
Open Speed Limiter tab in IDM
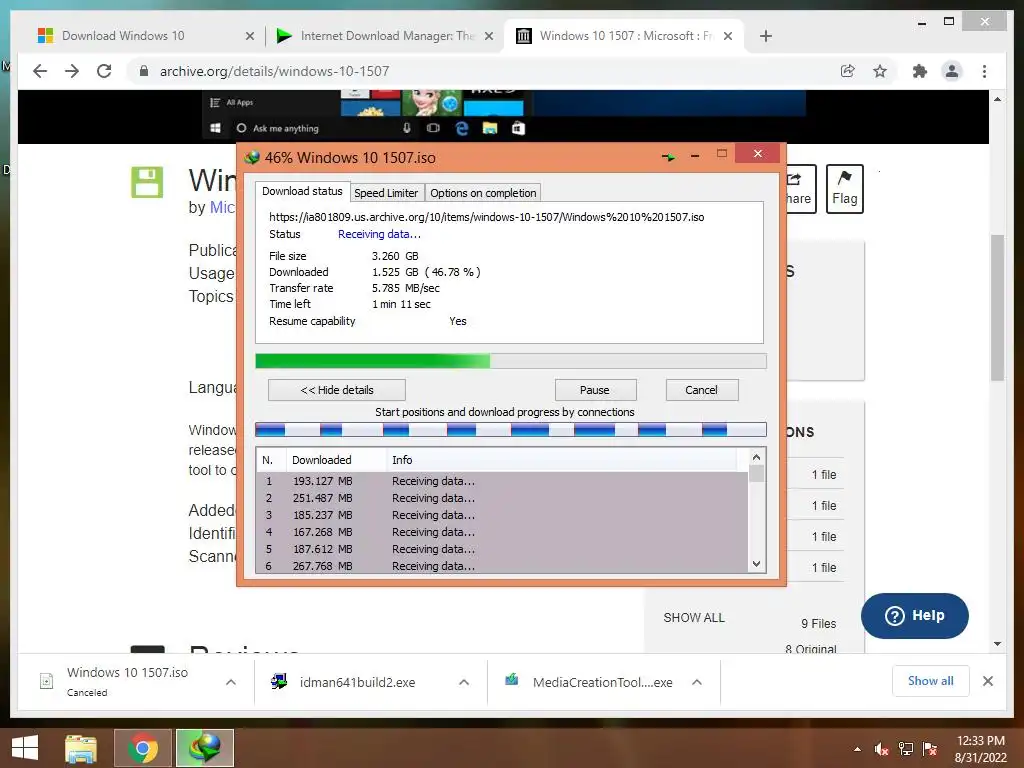[x=386, y=193]
